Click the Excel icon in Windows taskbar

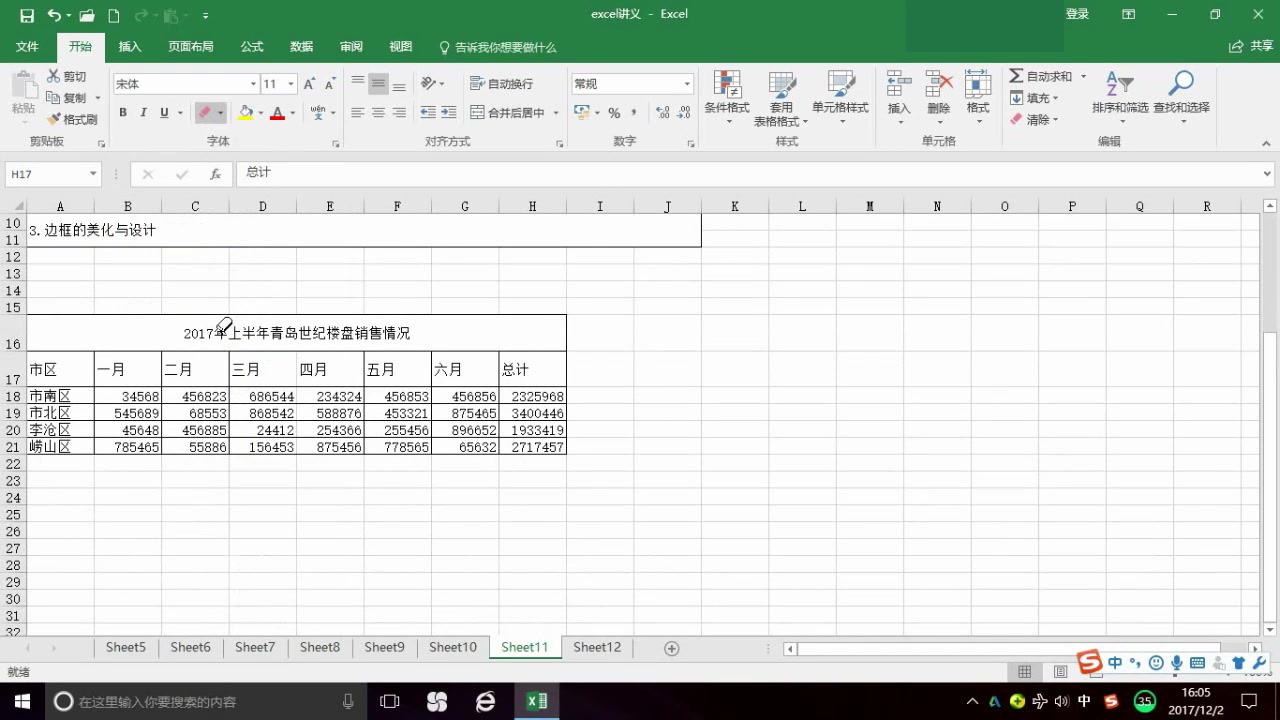tap(537, 702)
